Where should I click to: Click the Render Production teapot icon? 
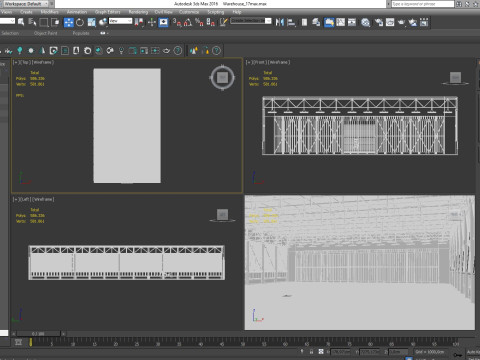pyautogui.click(x=401, y=22)
